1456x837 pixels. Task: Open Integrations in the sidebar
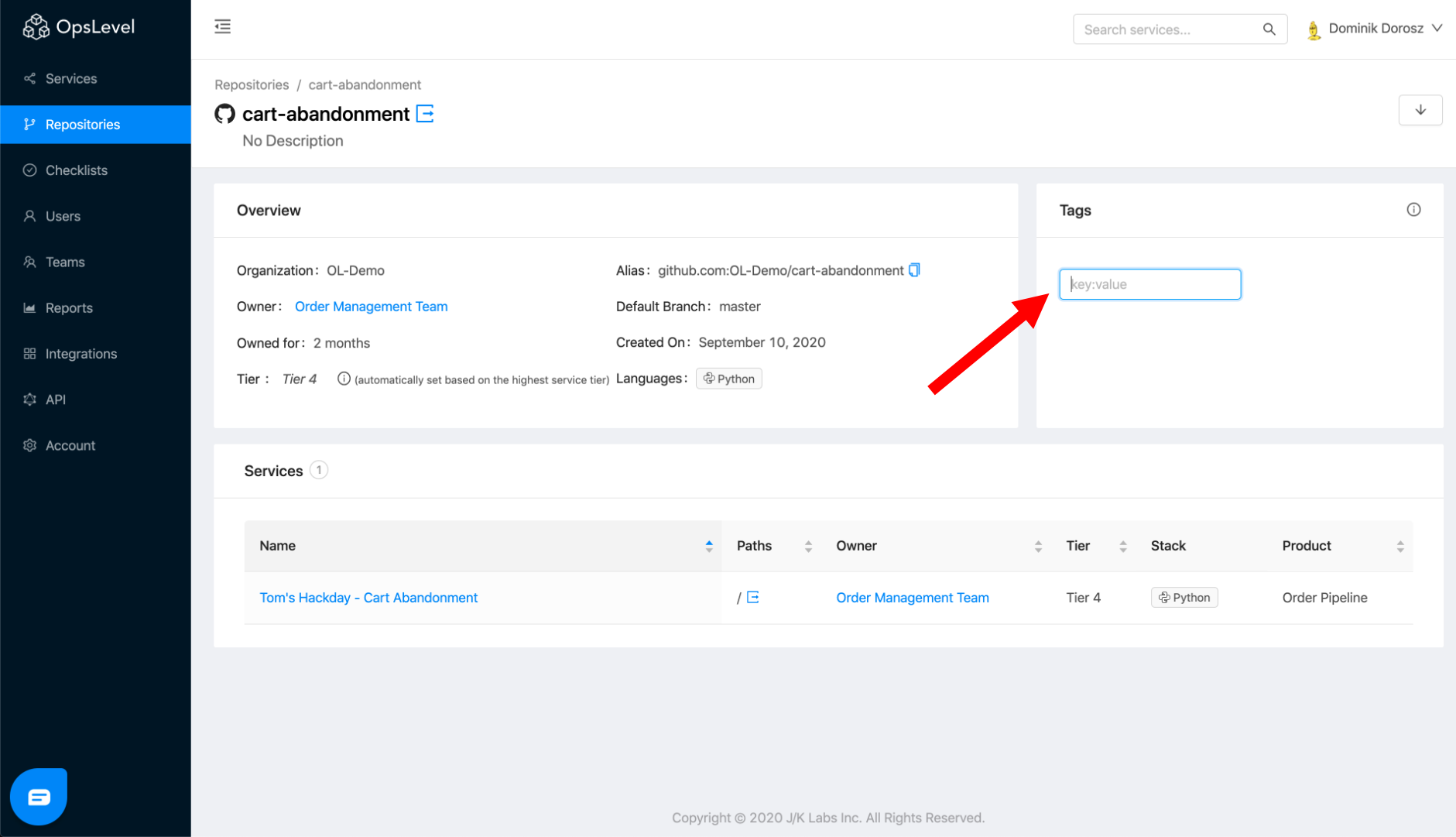tap(95, 354)
